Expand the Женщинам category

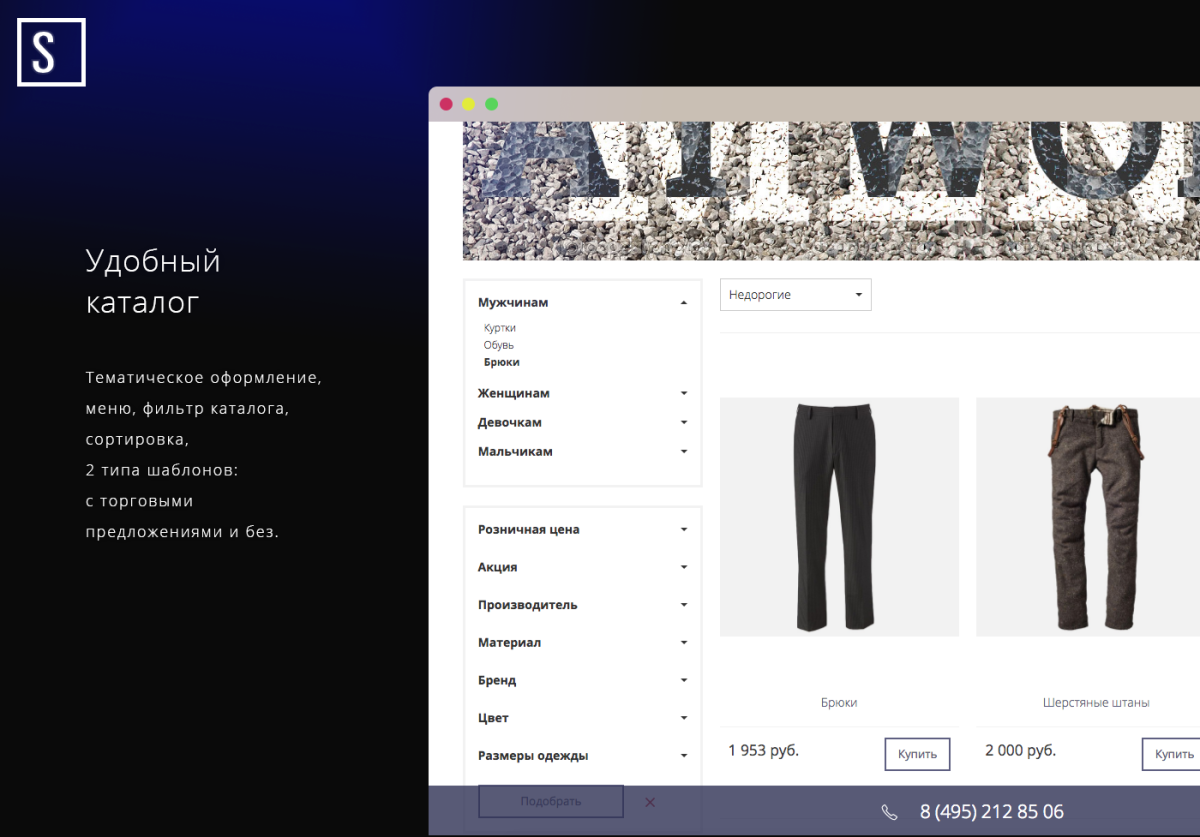coord(684,394)
